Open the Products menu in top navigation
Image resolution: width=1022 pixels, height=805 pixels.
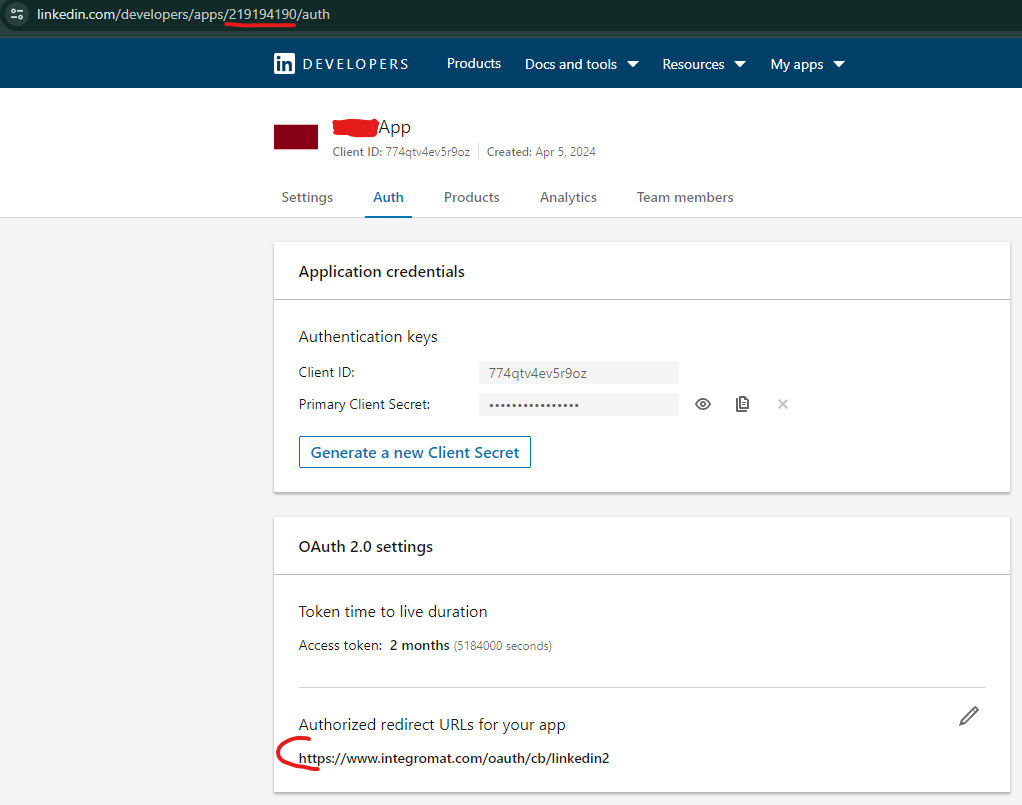473,63
